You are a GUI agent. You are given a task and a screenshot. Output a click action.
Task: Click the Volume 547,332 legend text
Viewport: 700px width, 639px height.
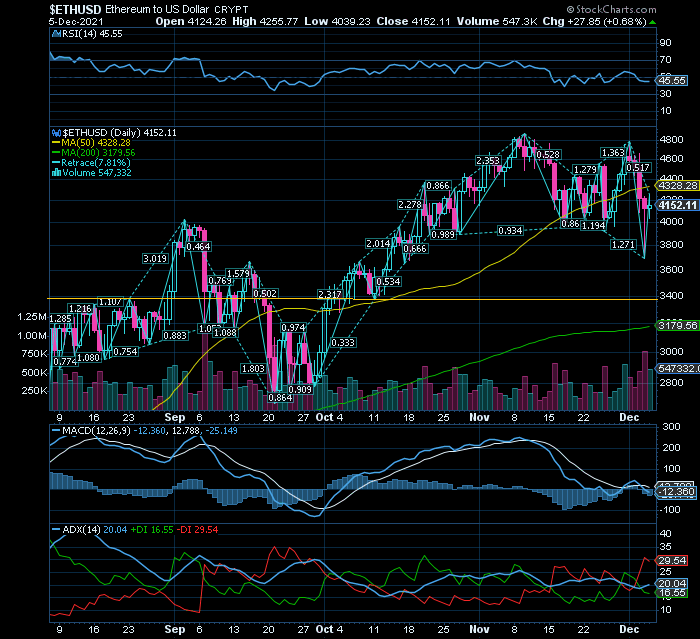click(97, 173)
